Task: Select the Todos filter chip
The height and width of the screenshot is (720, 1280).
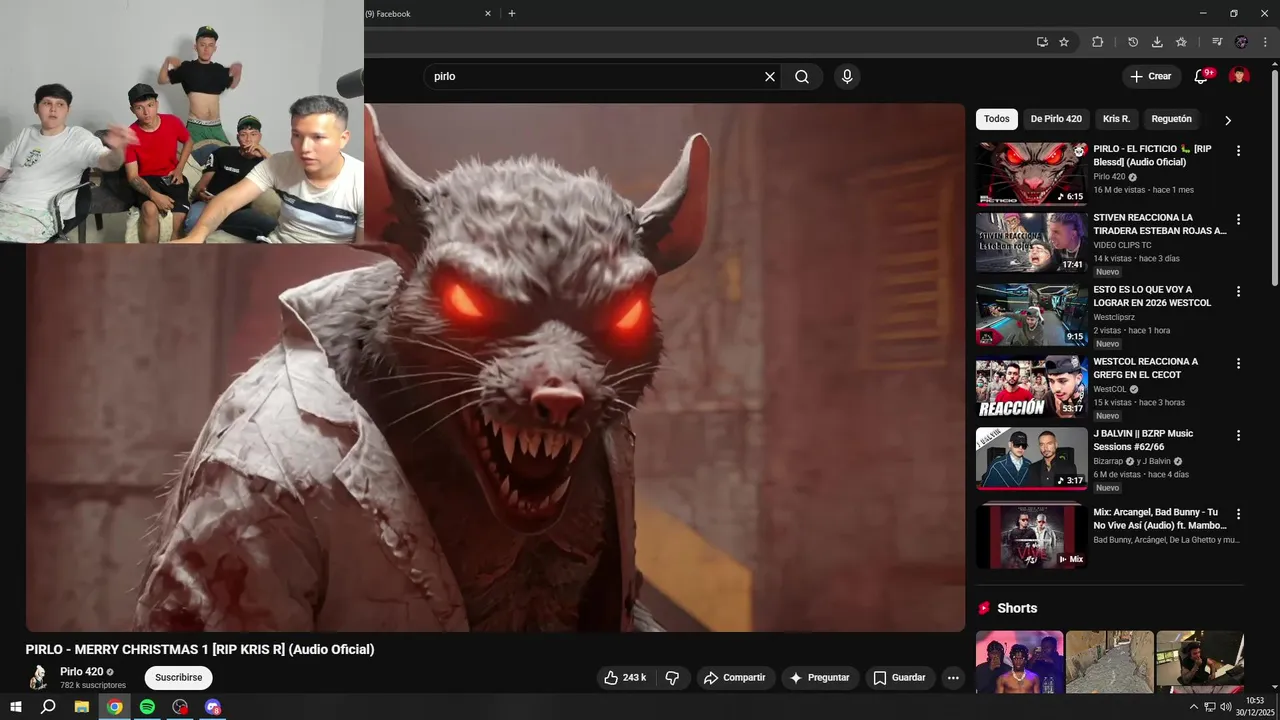Action: tap(997, 119)
